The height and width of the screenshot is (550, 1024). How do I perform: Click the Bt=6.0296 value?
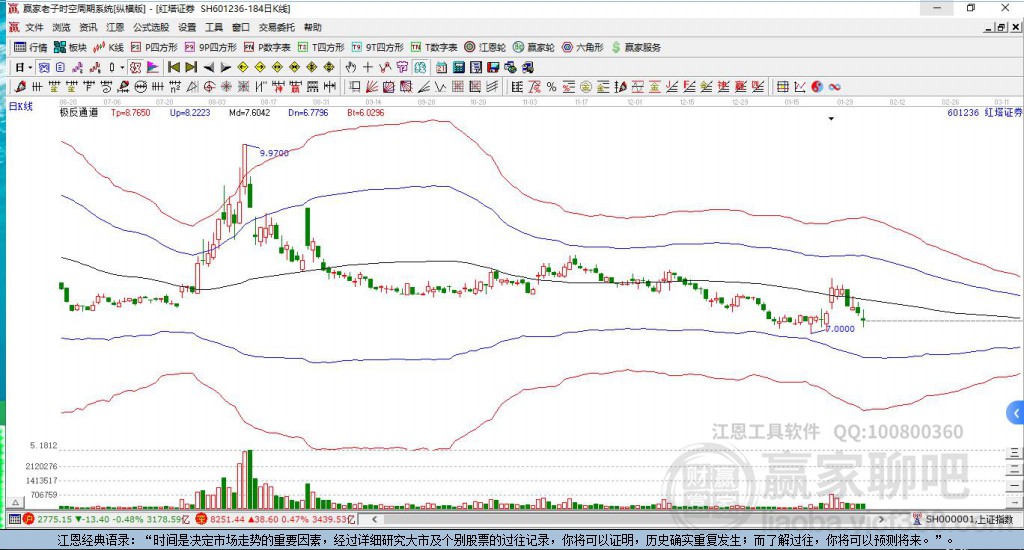coord(366,113)
